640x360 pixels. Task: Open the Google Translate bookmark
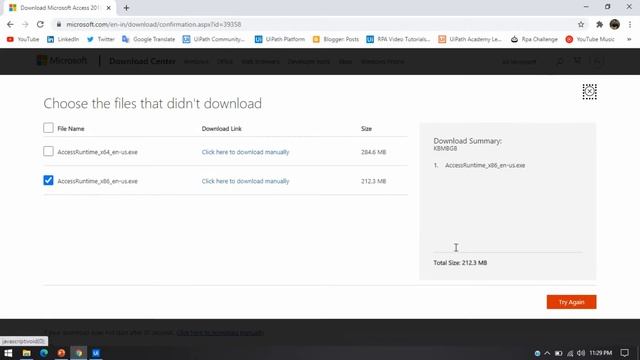click(149, 39)
